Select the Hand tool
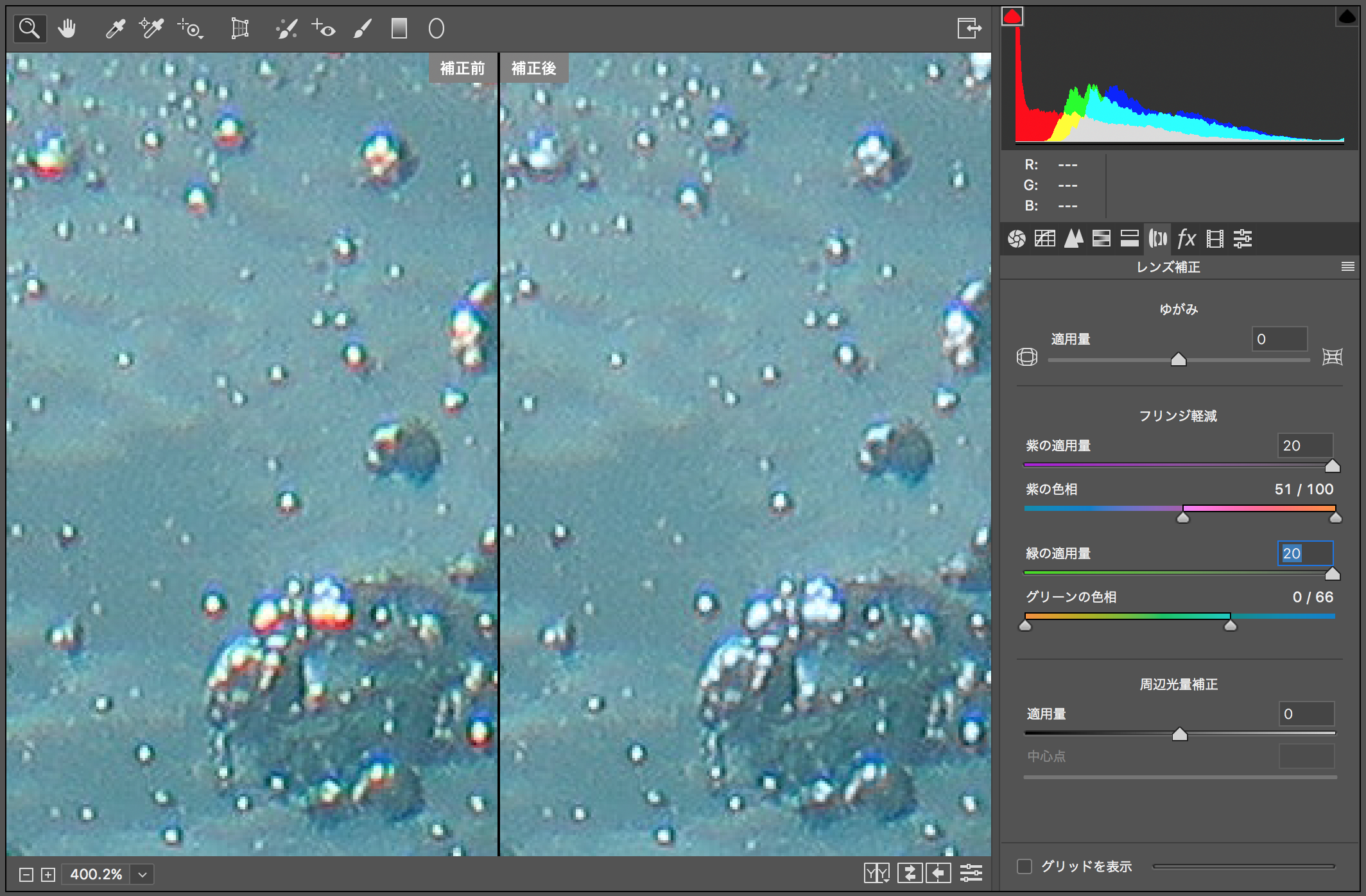Viewport: 1366px width, 896px height. coord(67,28)
